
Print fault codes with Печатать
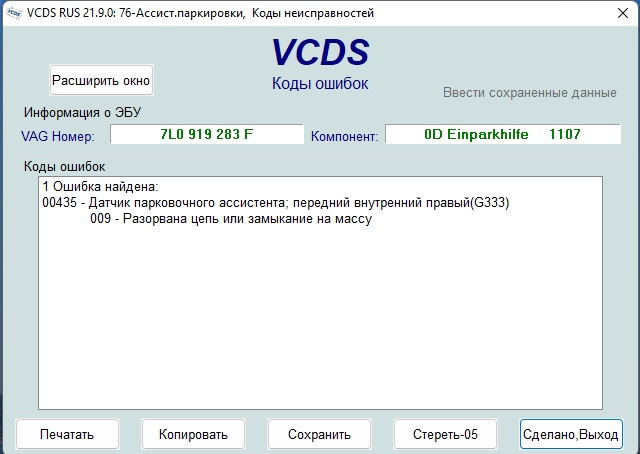(67, 434)
